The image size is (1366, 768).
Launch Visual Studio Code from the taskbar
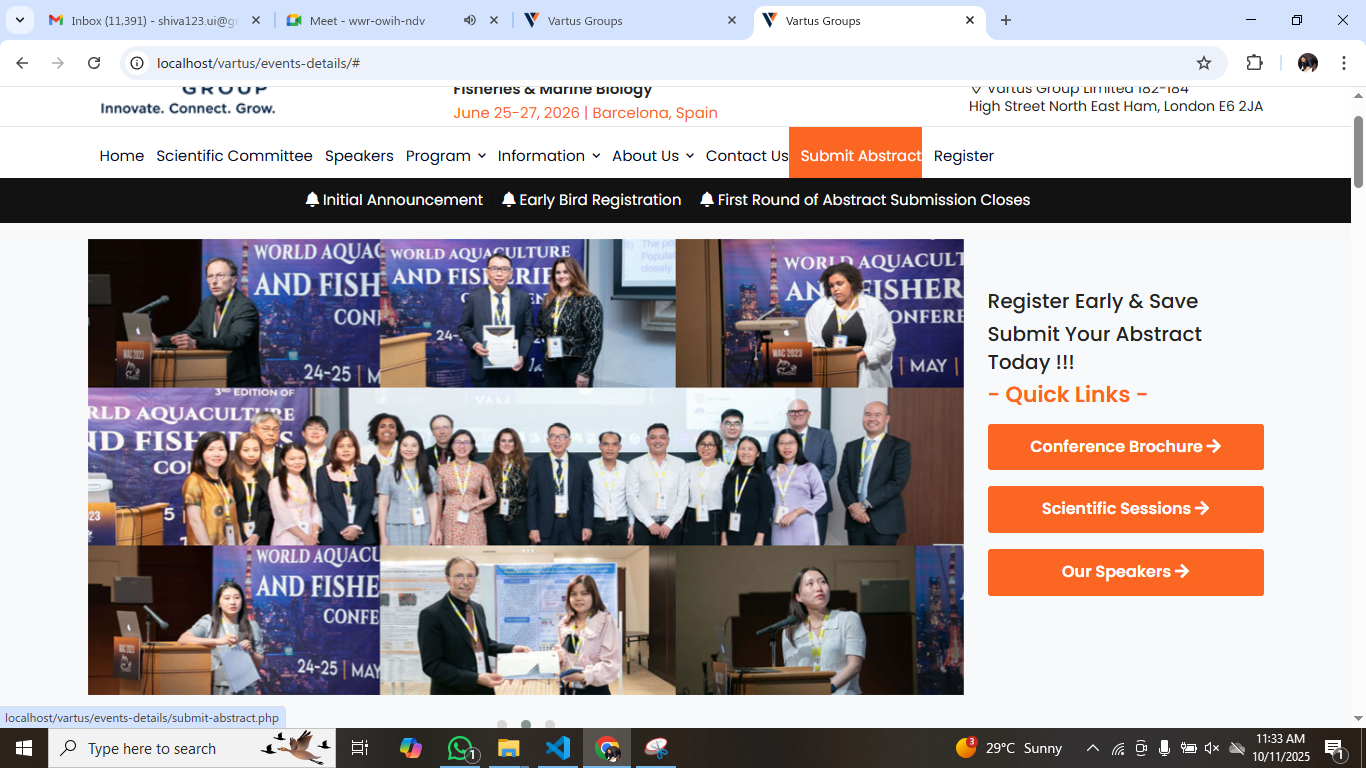[558, 748]
